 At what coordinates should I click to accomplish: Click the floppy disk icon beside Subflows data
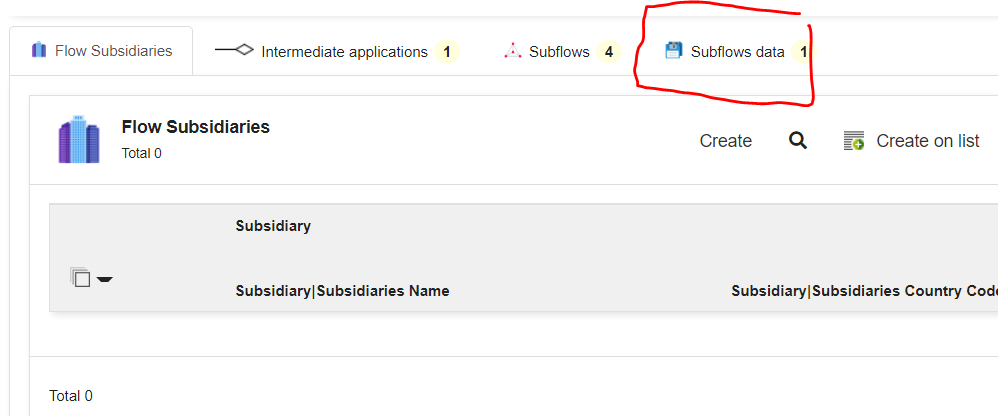coord(673,50)
